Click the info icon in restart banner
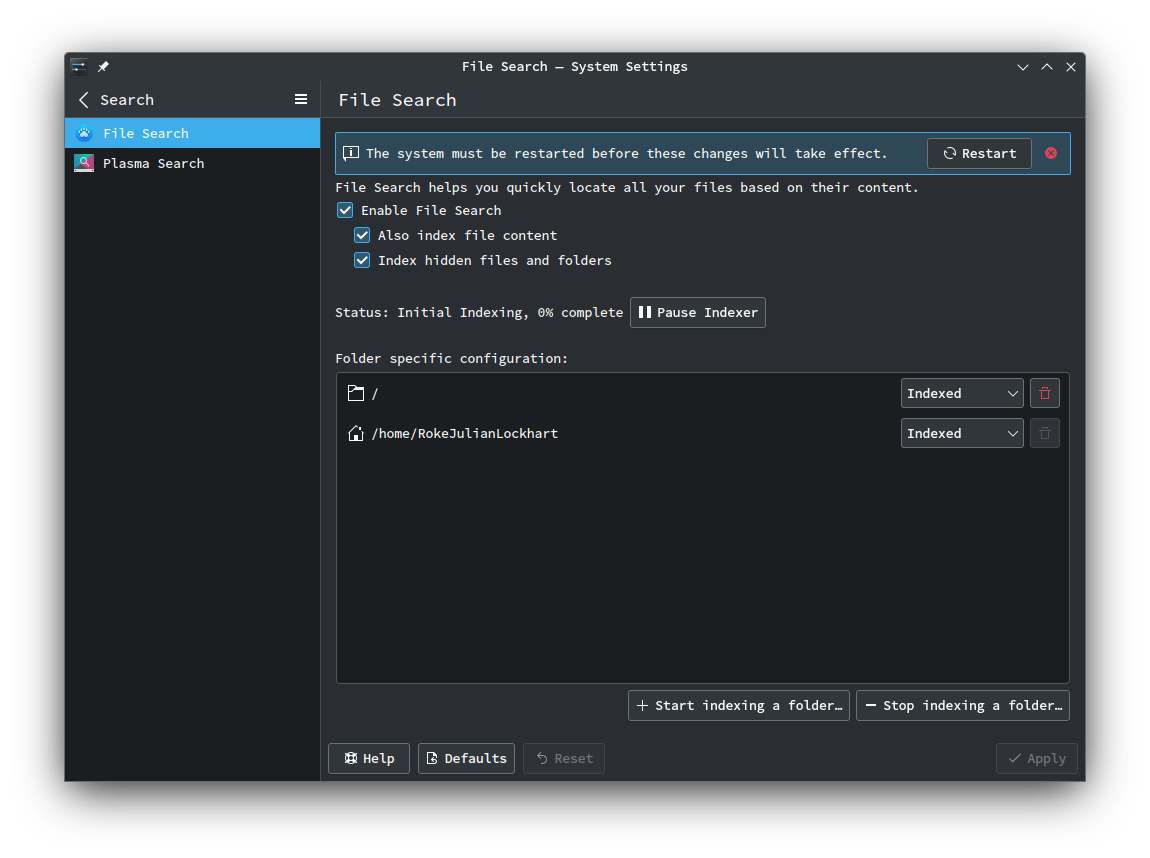 351,153
